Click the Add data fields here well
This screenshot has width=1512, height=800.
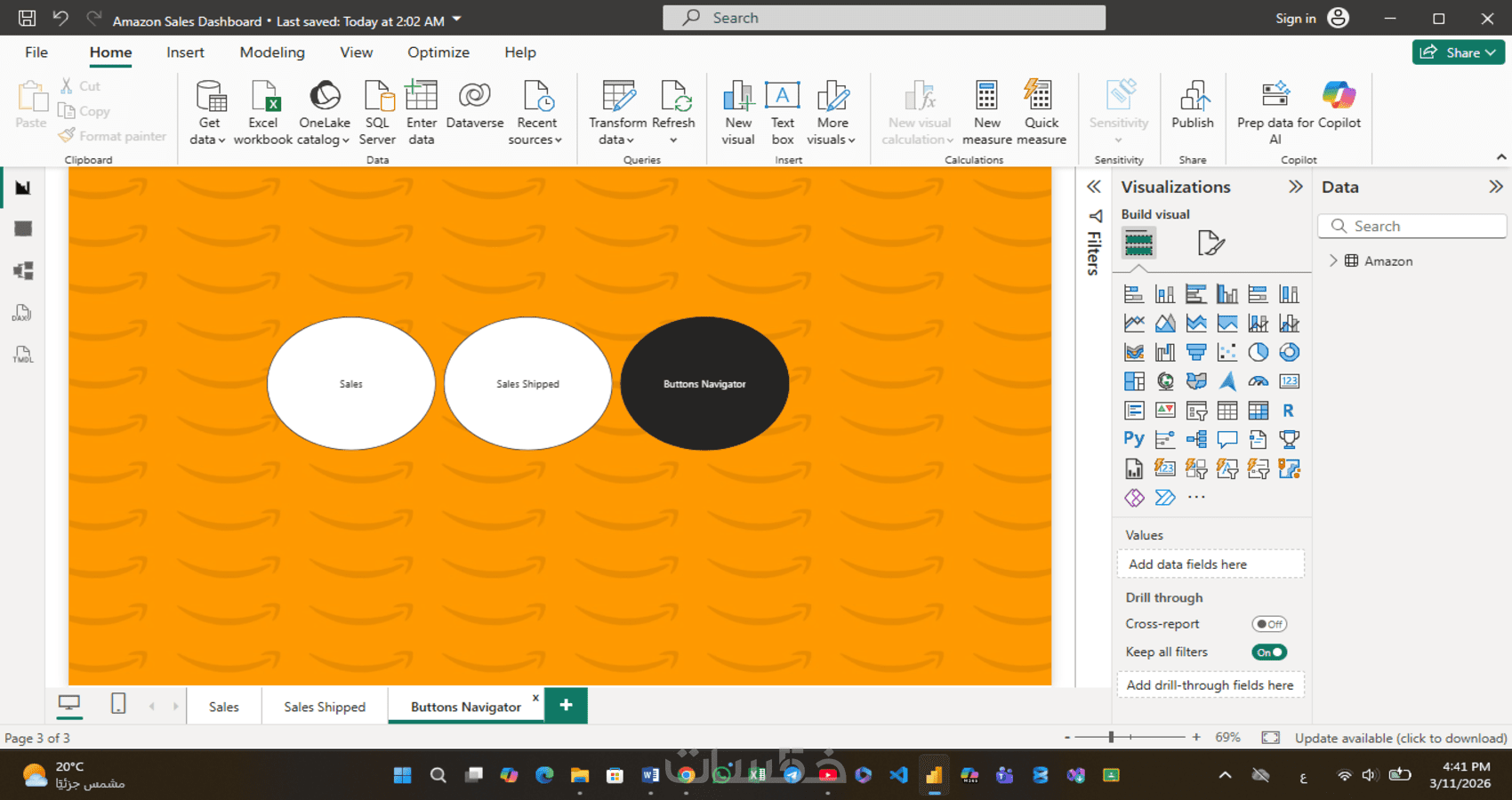pos(1210,564)
